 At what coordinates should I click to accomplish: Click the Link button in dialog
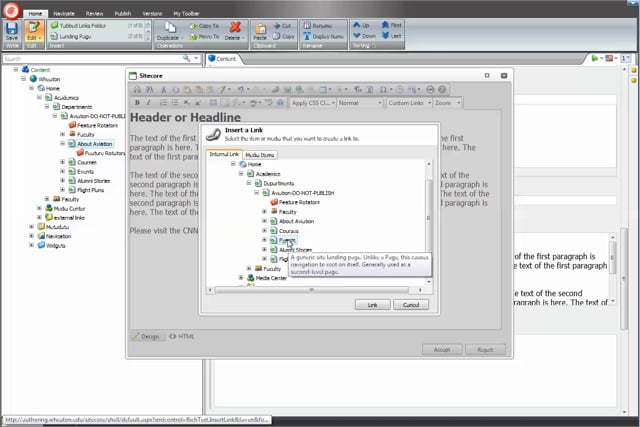(372, 304)
